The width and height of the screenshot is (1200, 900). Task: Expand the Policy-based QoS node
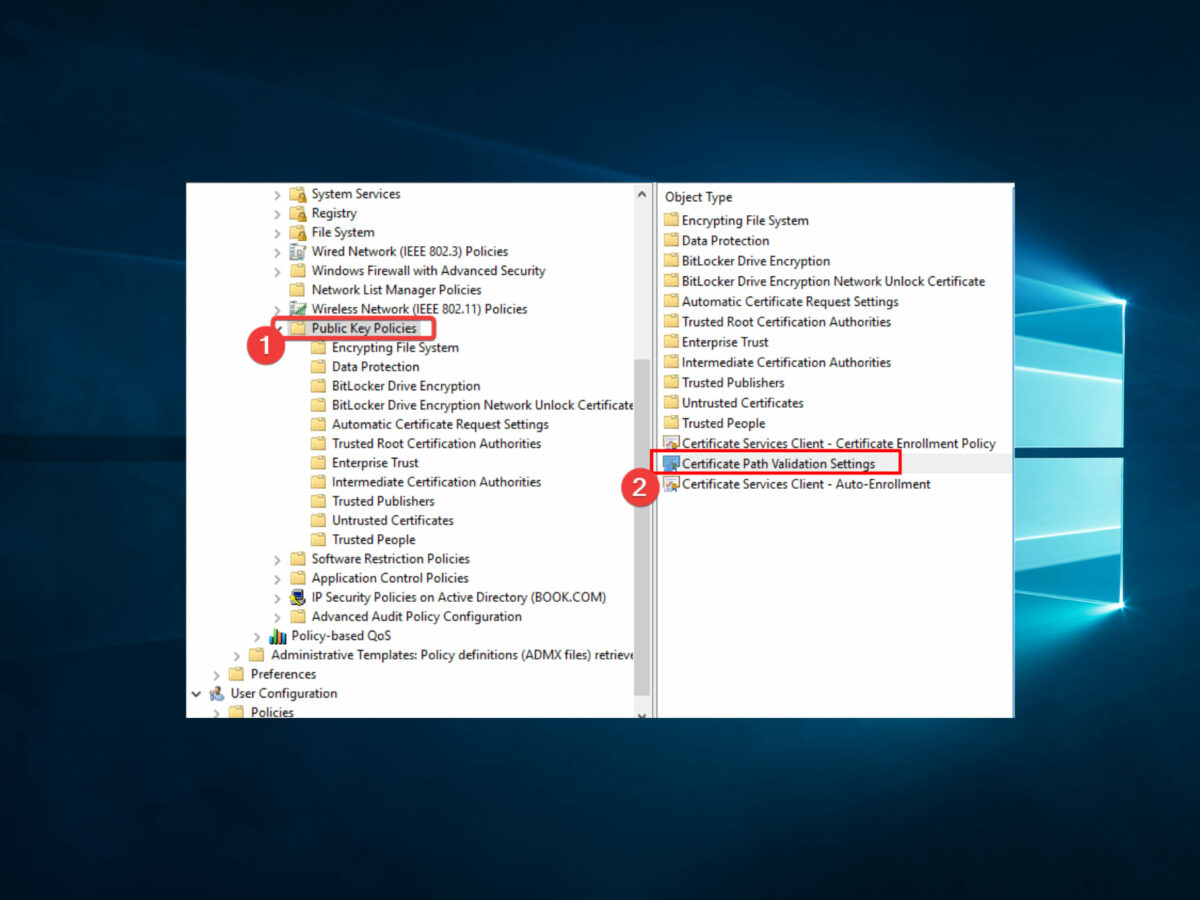click(x=257, y=636)
